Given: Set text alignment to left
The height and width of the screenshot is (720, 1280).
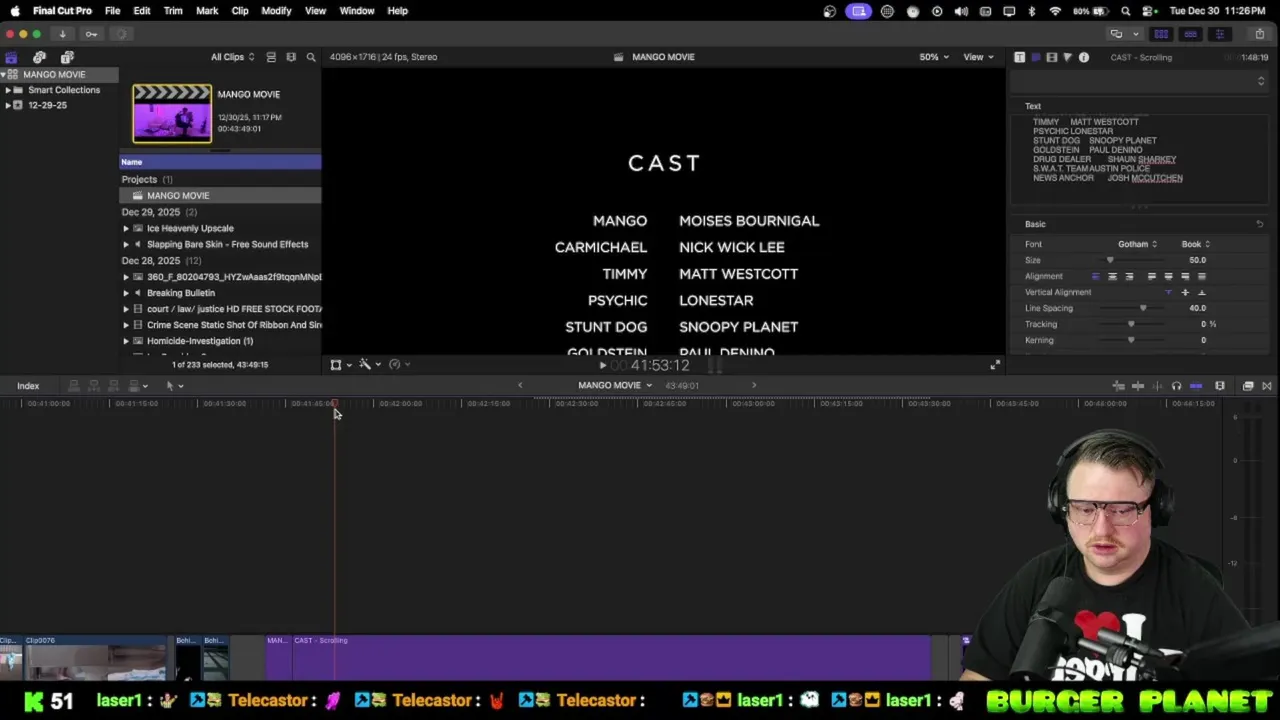Looking at the screenshot, I should [1096, 276].
